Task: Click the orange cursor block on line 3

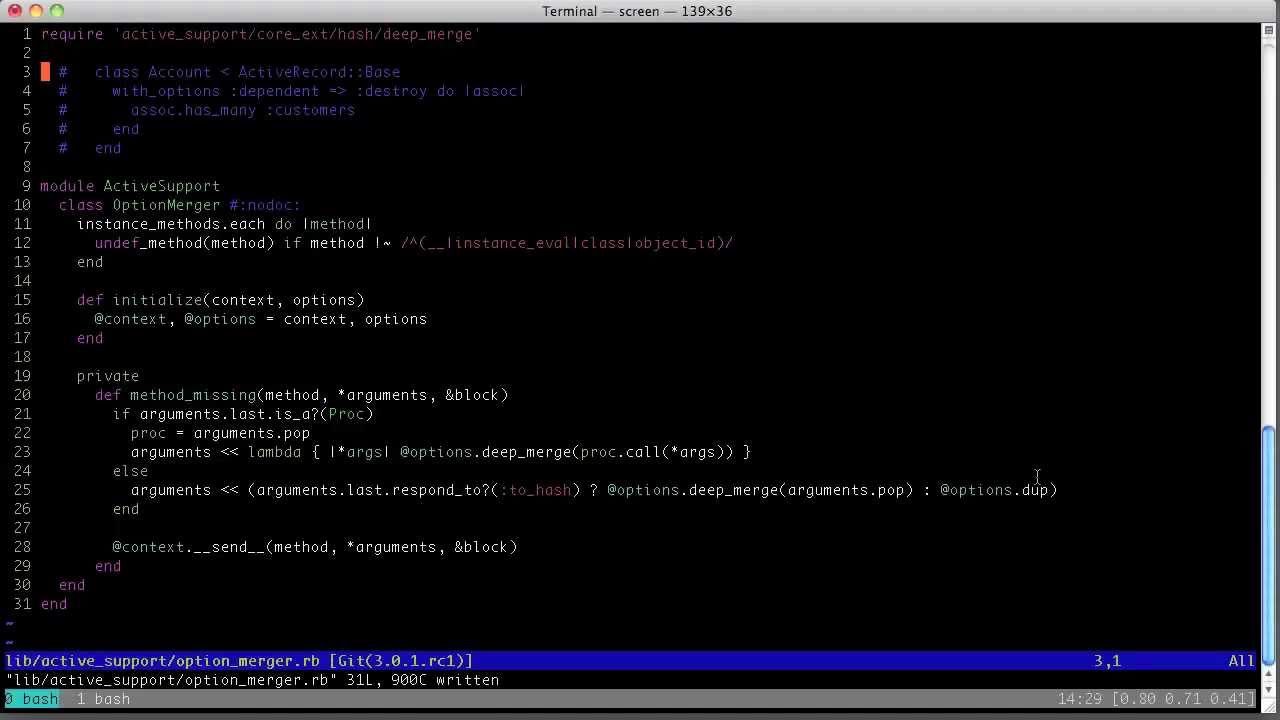Action: tap(45, 72)
